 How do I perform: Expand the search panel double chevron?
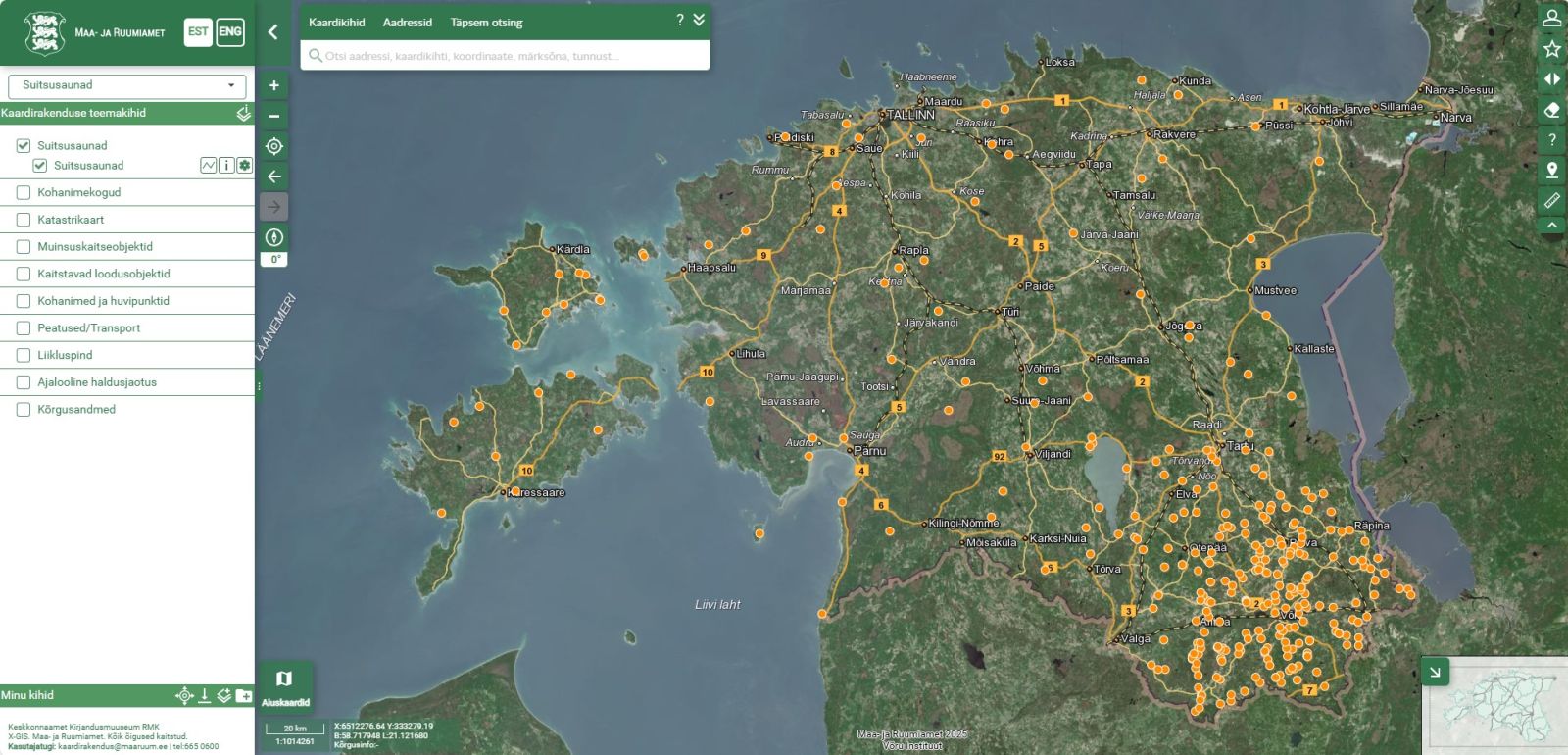coord(699,20)
